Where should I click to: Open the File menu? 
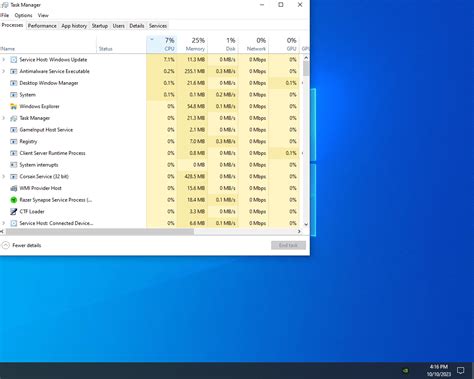pos(5,15)
